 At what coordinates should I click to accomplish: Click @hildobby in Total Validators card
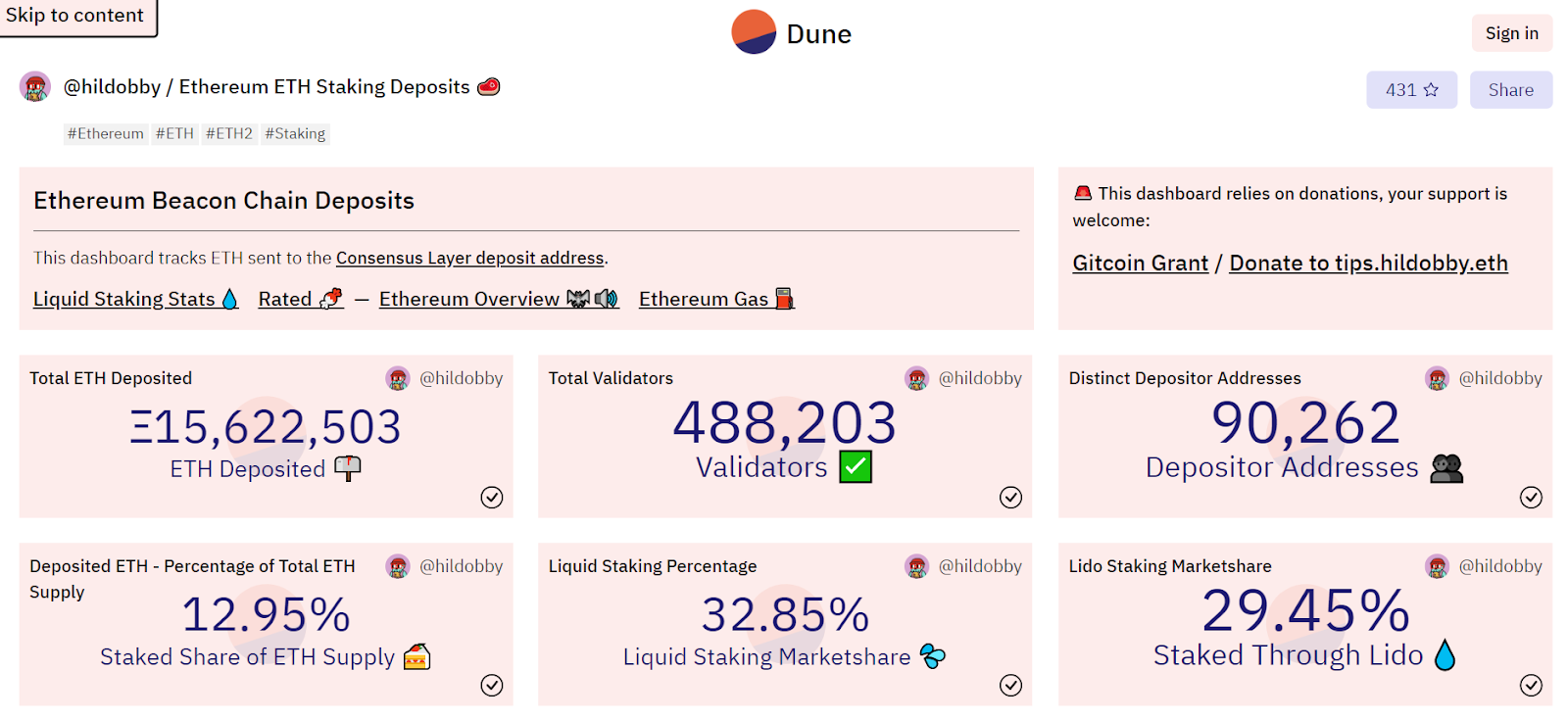[980, 379]
